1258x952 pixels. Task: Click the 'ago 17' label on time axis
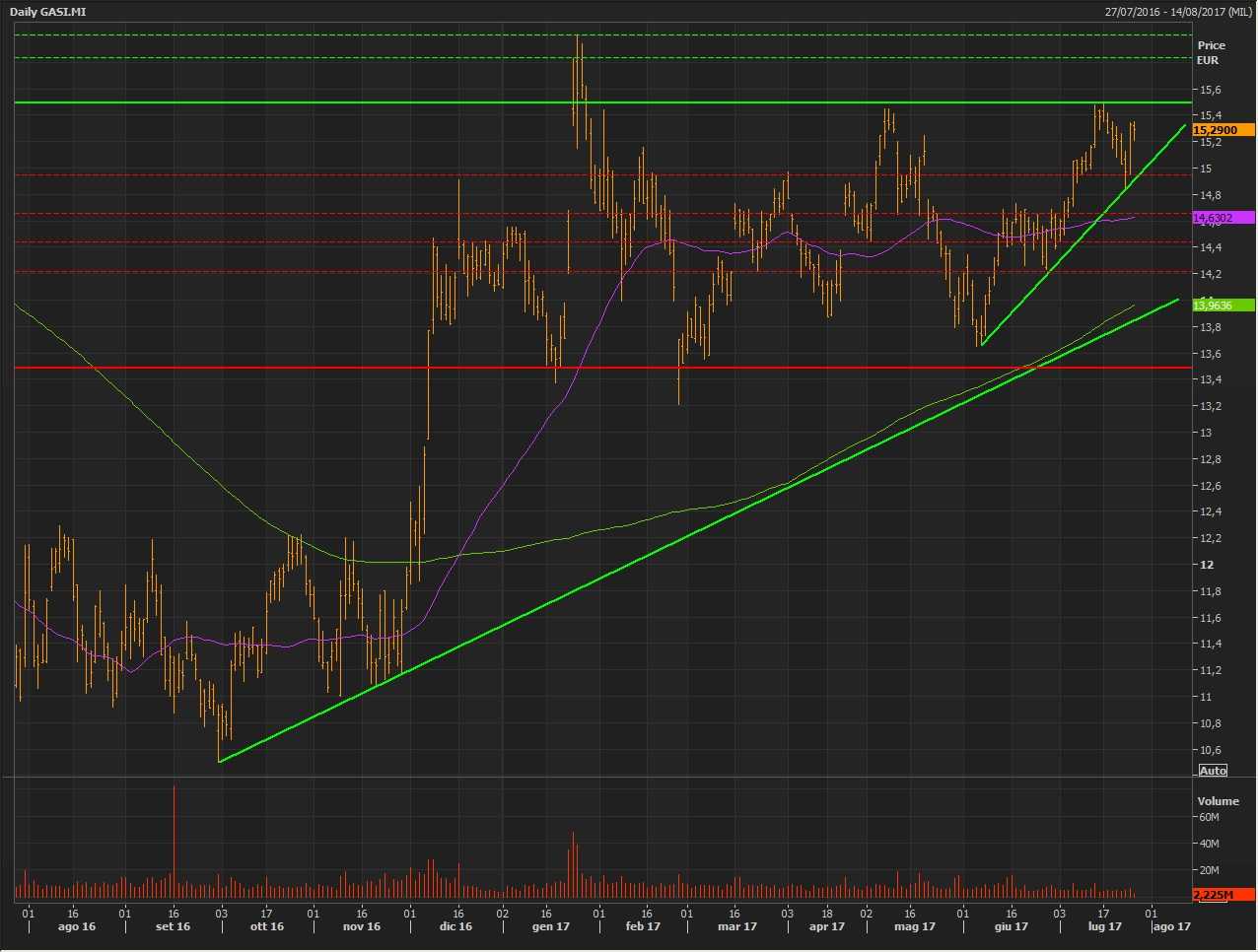pos(1172,926)
